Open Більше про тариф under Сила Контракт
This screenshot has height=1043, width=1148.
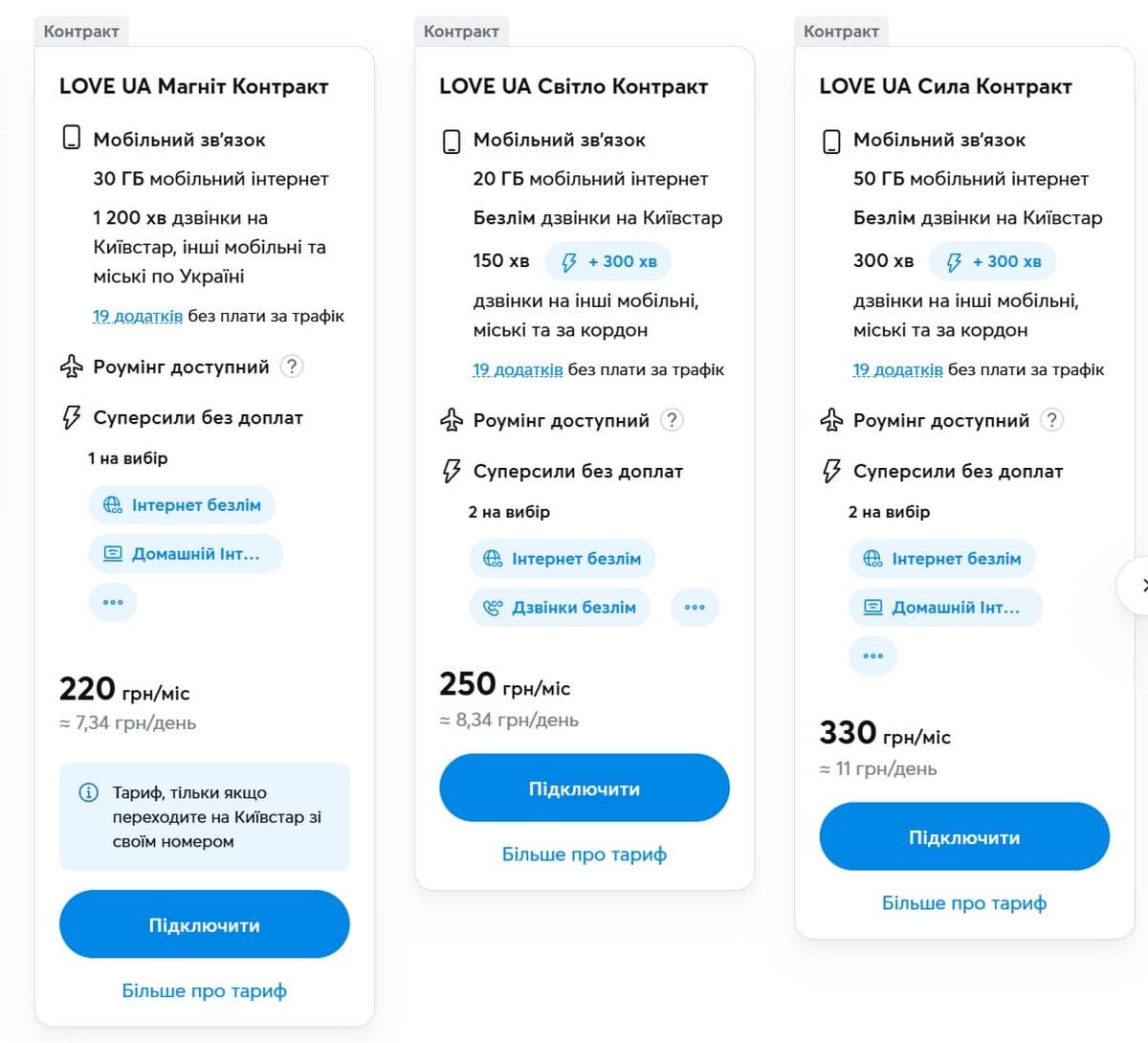pos(964,903)
